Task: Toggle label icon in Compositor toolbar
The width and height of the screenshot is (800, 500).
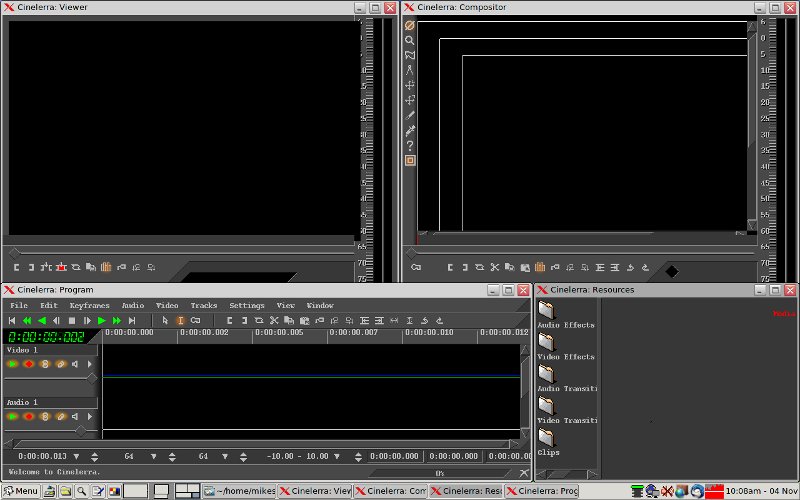Action: (x=555, y=267)
